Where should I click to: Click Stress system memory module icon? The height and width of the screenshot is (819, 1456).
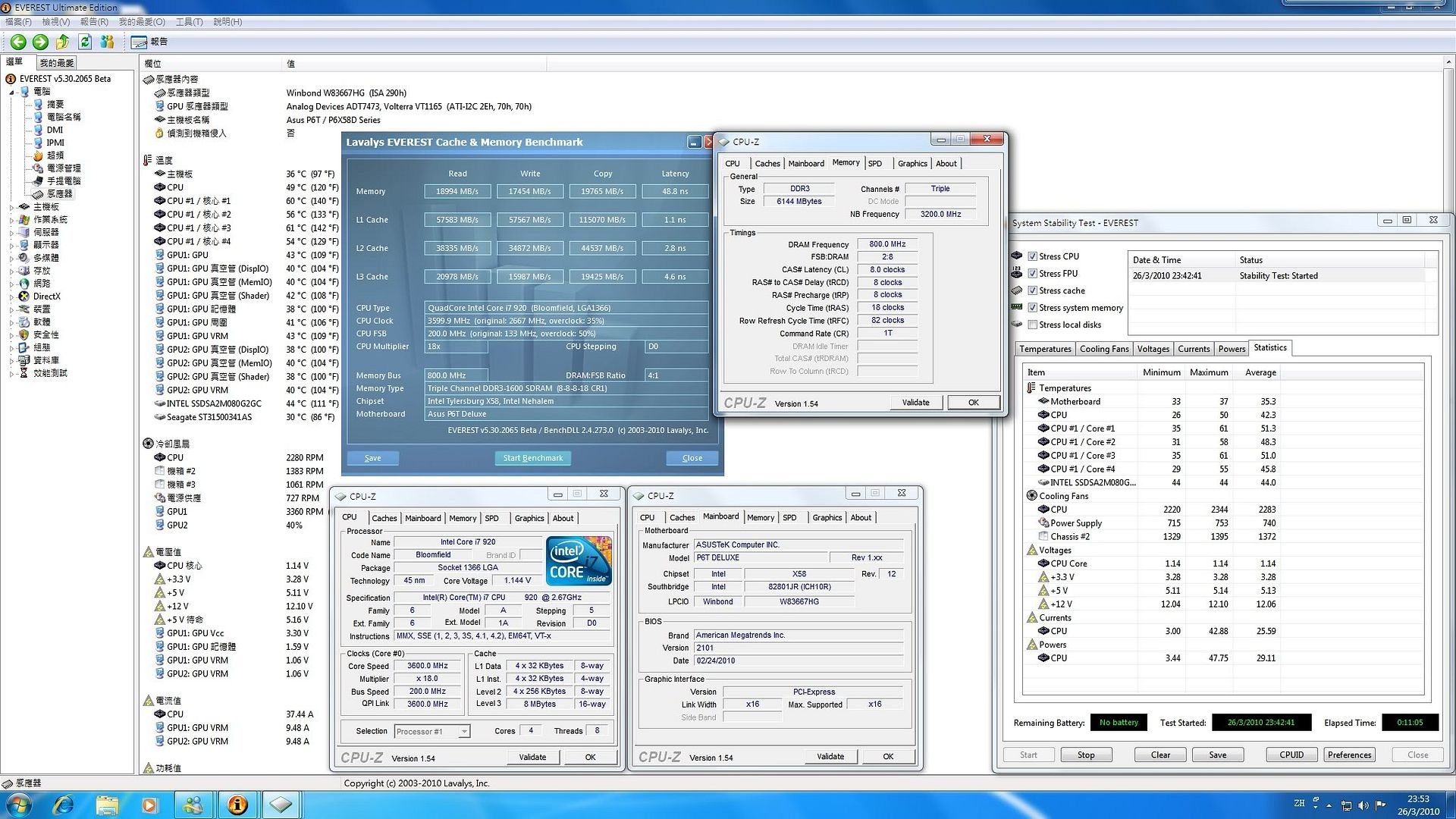pos(1017,307)
